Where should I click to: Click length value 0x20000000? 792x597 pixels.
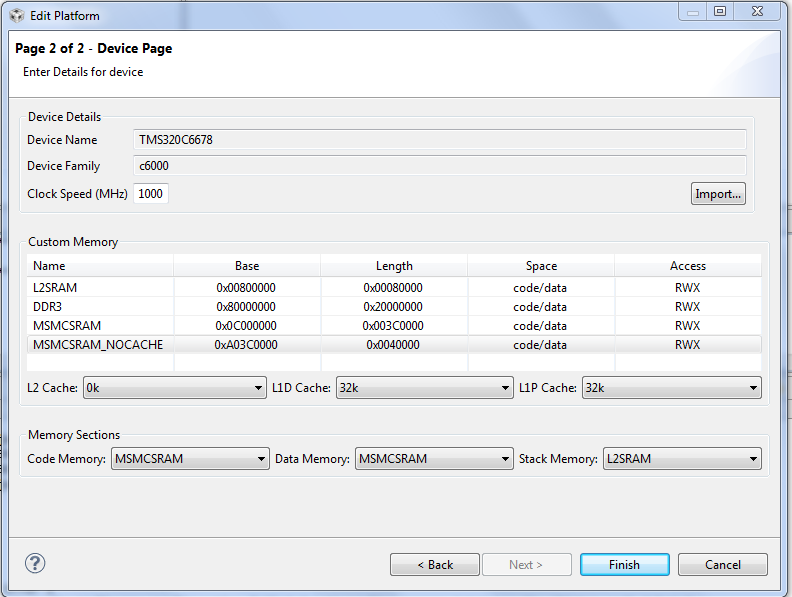pyautogui.click(x=393, y=307)
